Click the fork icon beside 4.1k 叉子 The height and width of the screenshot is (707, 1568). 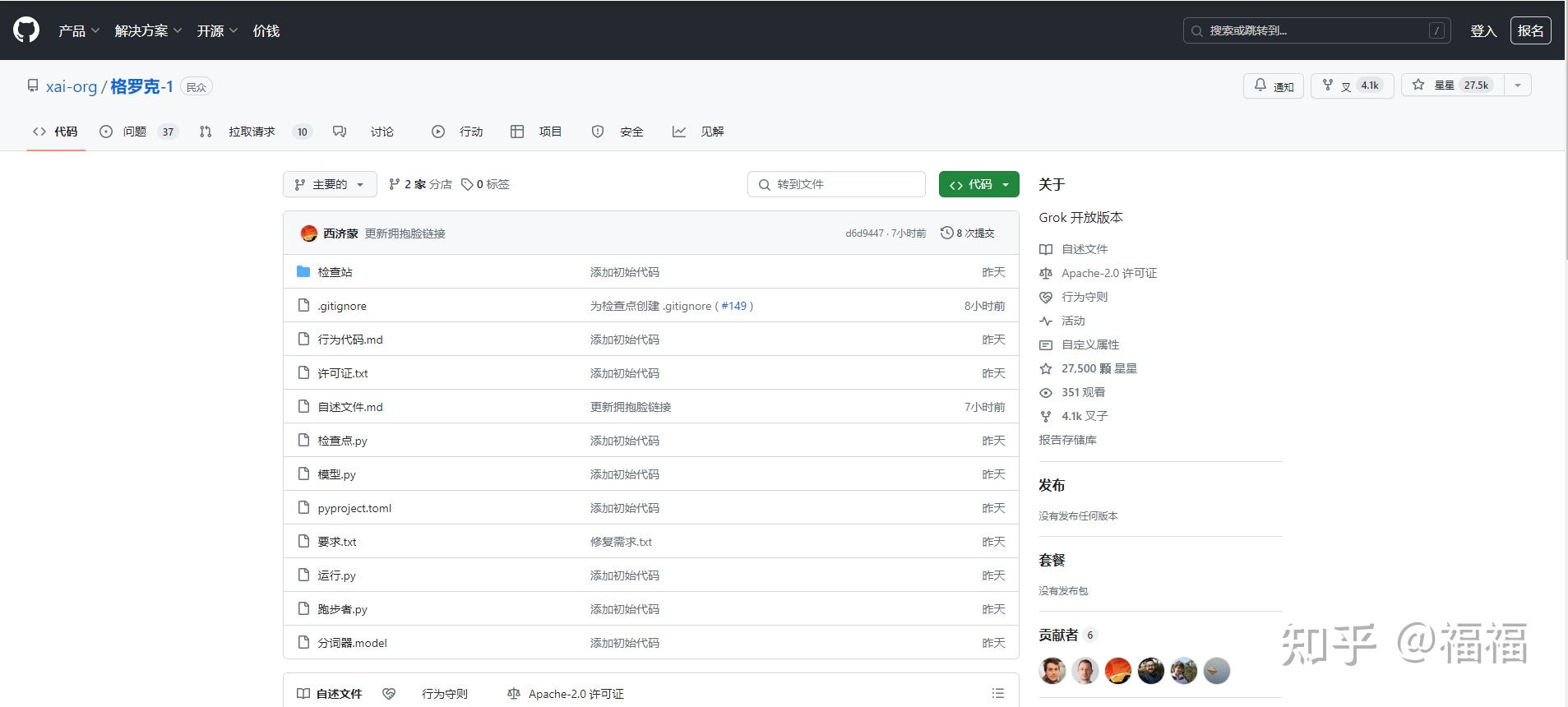pos(1046,416)
